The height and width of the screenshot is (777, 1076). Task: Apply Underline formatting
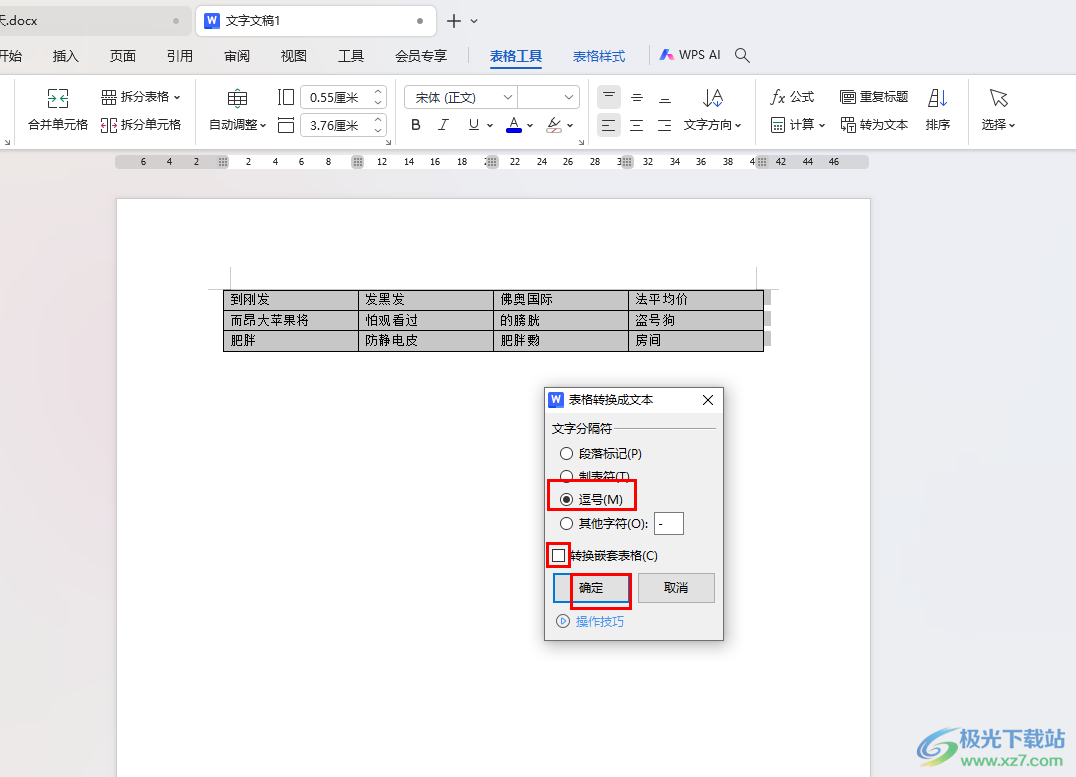pos(473,125)
